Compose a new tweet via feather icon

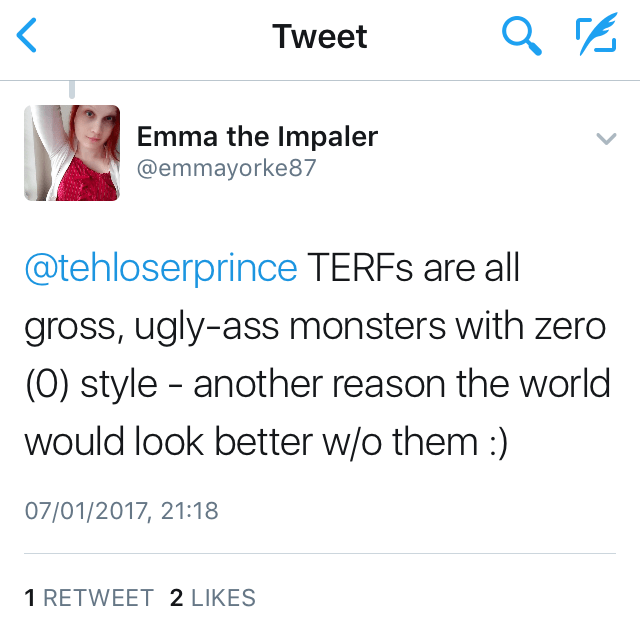[x=597, y=38]
